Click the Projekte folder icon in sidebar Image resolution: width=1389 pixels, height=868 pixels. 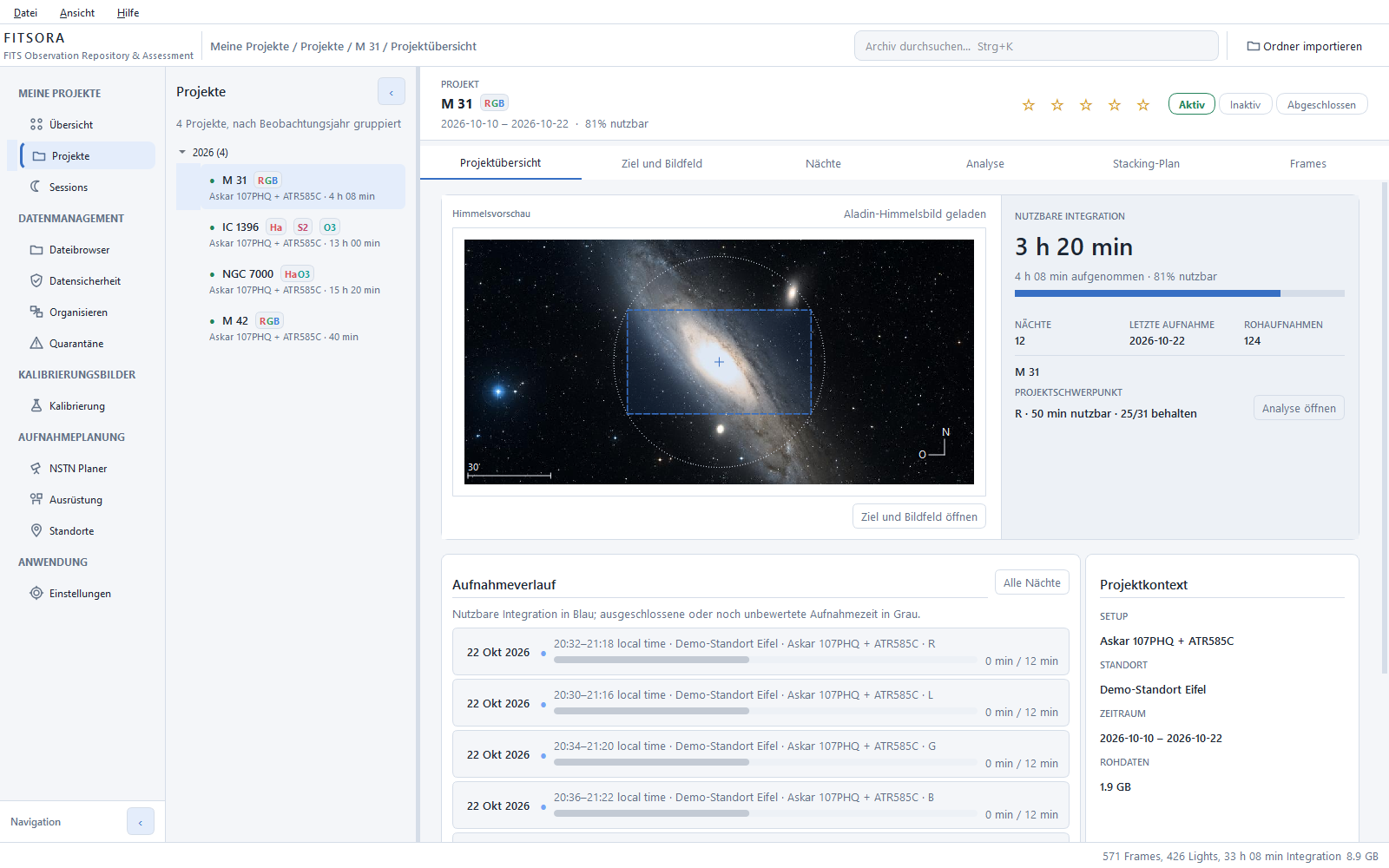pyautogui.click(x=39, y=156)
